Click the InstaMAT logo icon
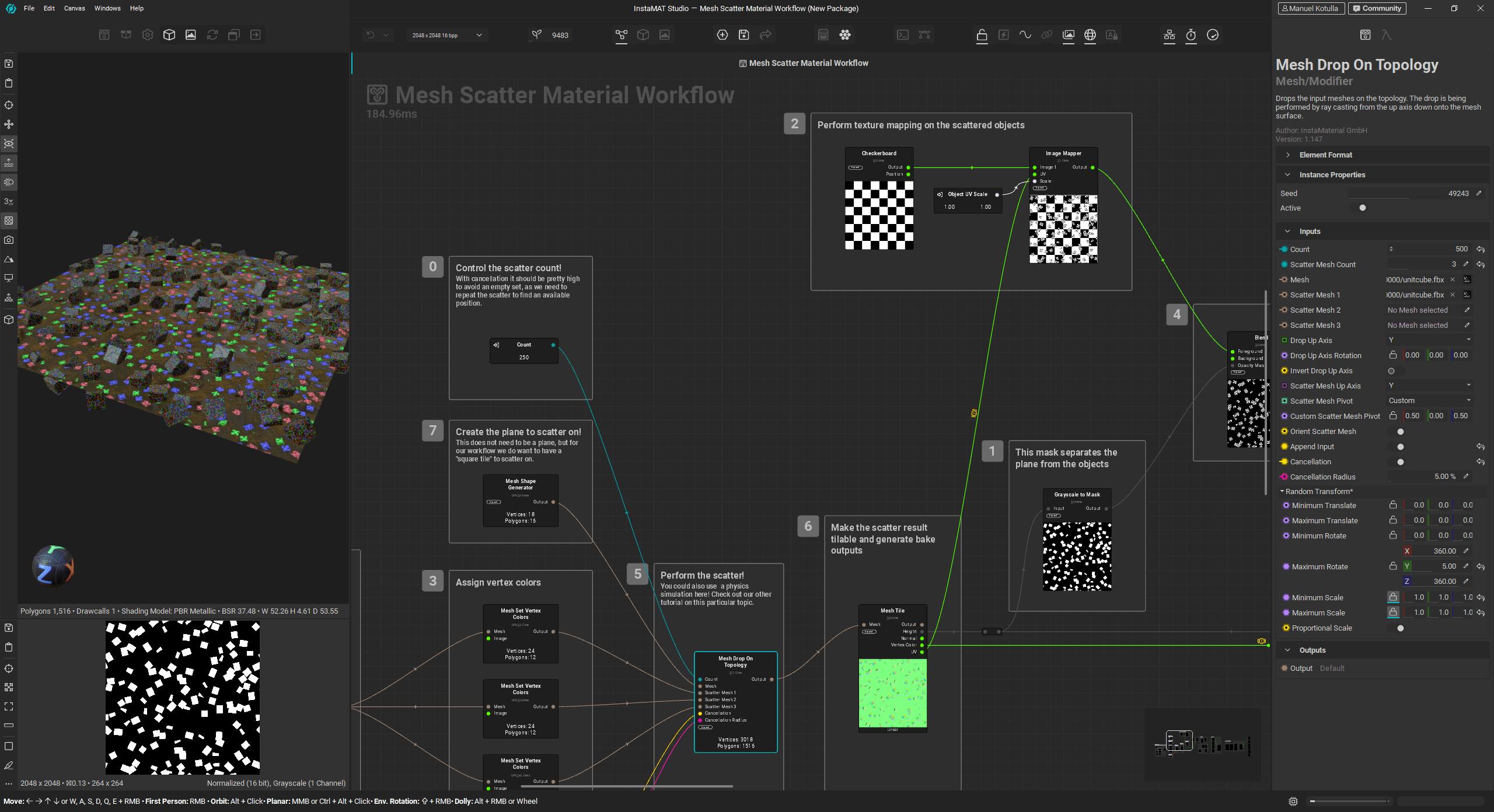This screenshot has height=812, width=1494. 11,9
